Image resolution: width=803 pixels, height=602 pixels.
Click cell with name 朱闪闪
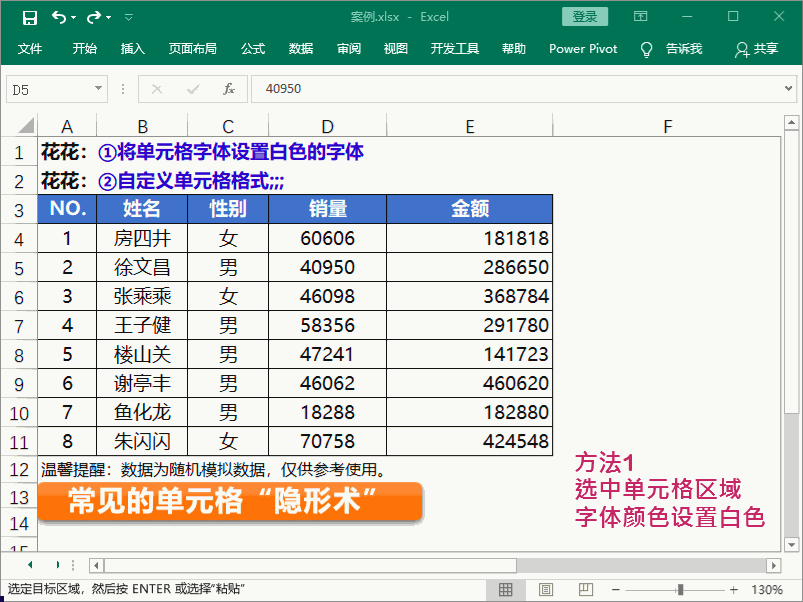coord(142,442)
